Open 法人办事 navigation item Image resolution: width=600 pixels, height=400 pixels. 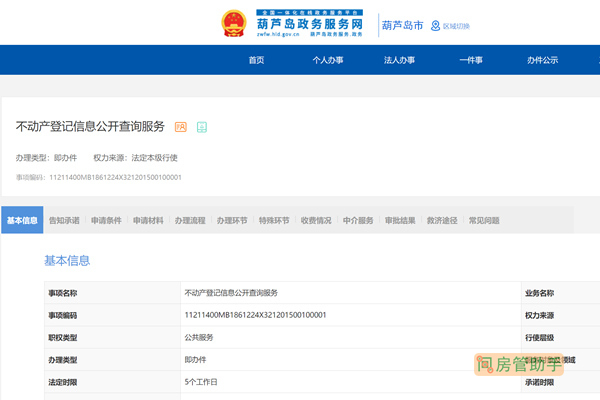399,60
